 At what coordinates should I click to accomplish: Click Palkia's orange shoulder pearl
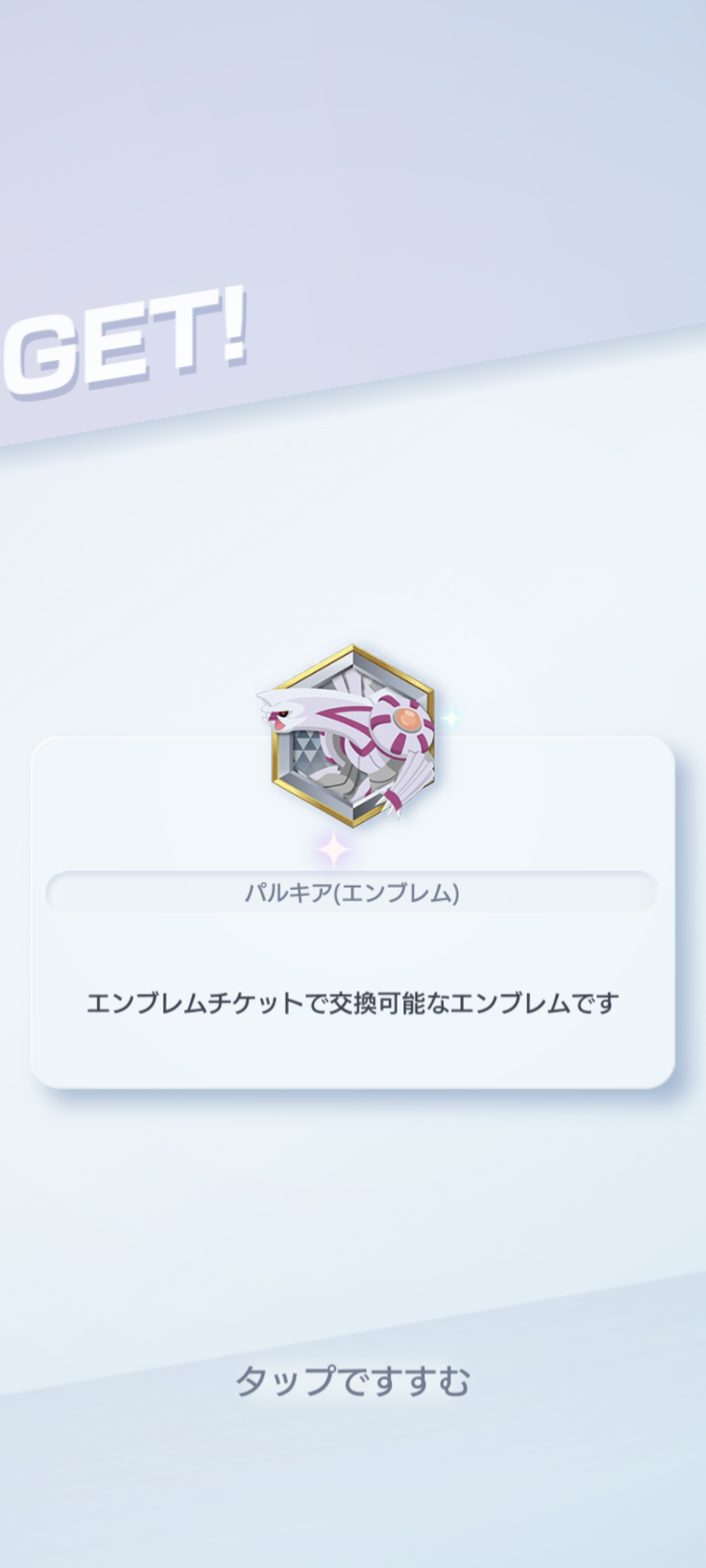(x=407, y=720)
